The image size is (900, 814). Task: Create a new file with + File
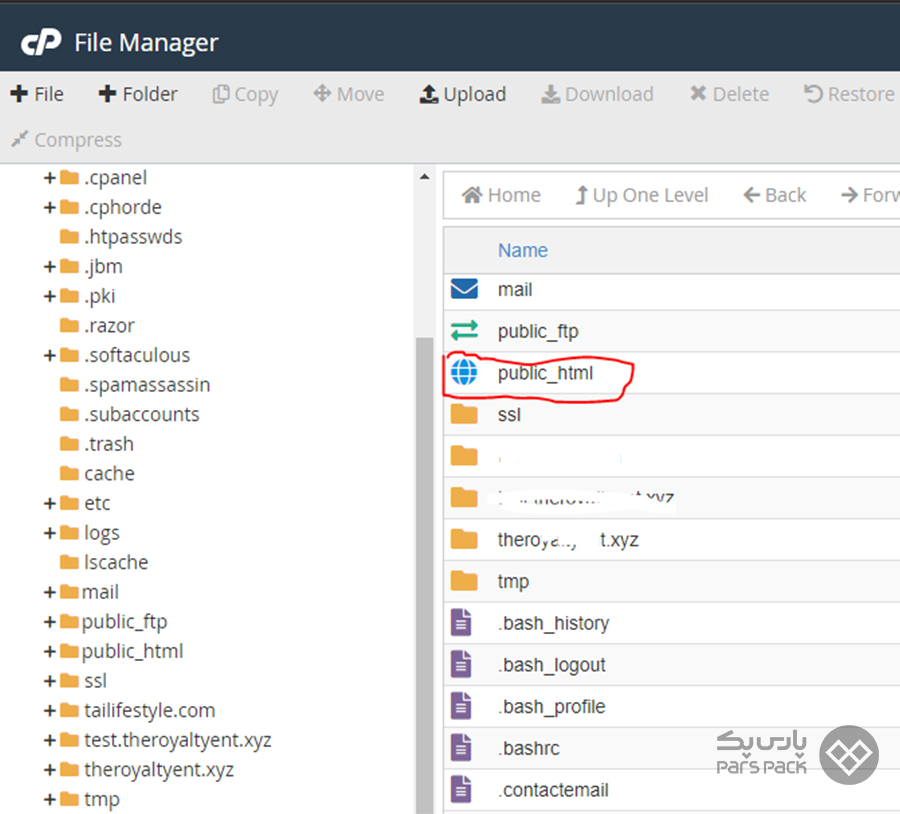pyautogui.click(x=37, y=94)
